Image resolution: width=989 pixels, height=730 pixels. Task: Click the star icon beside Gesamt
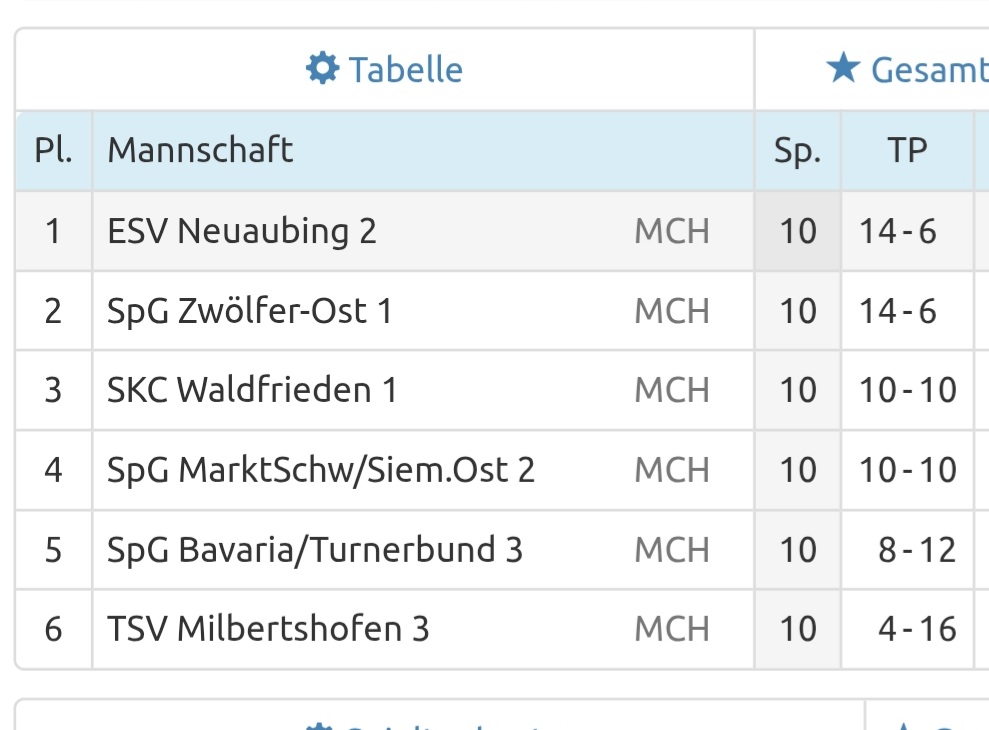click(843, 69)
